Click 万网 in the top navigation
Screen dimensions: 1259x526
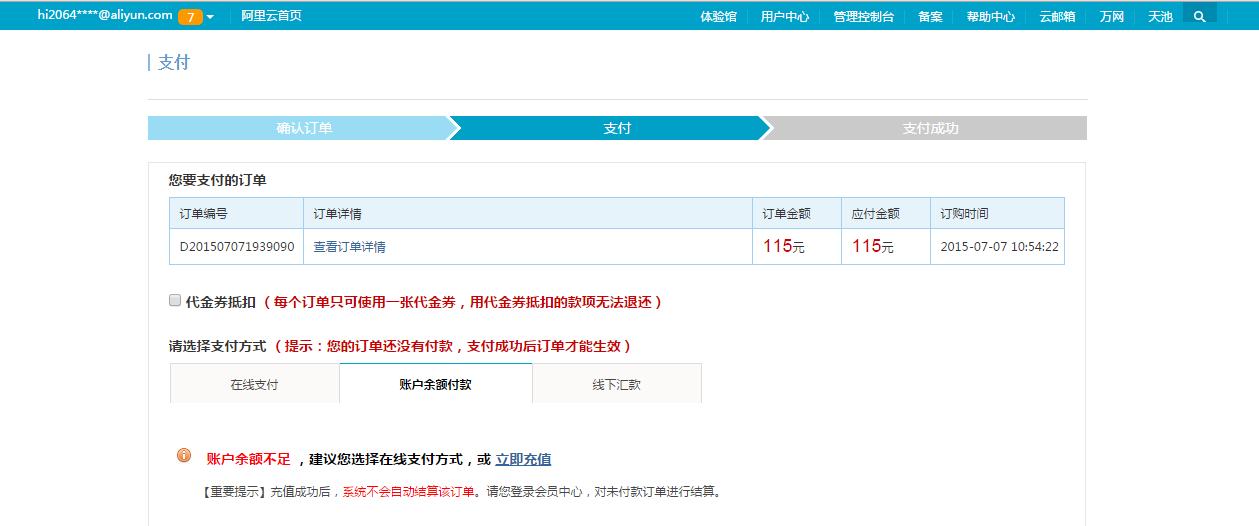pos(1111,17)
